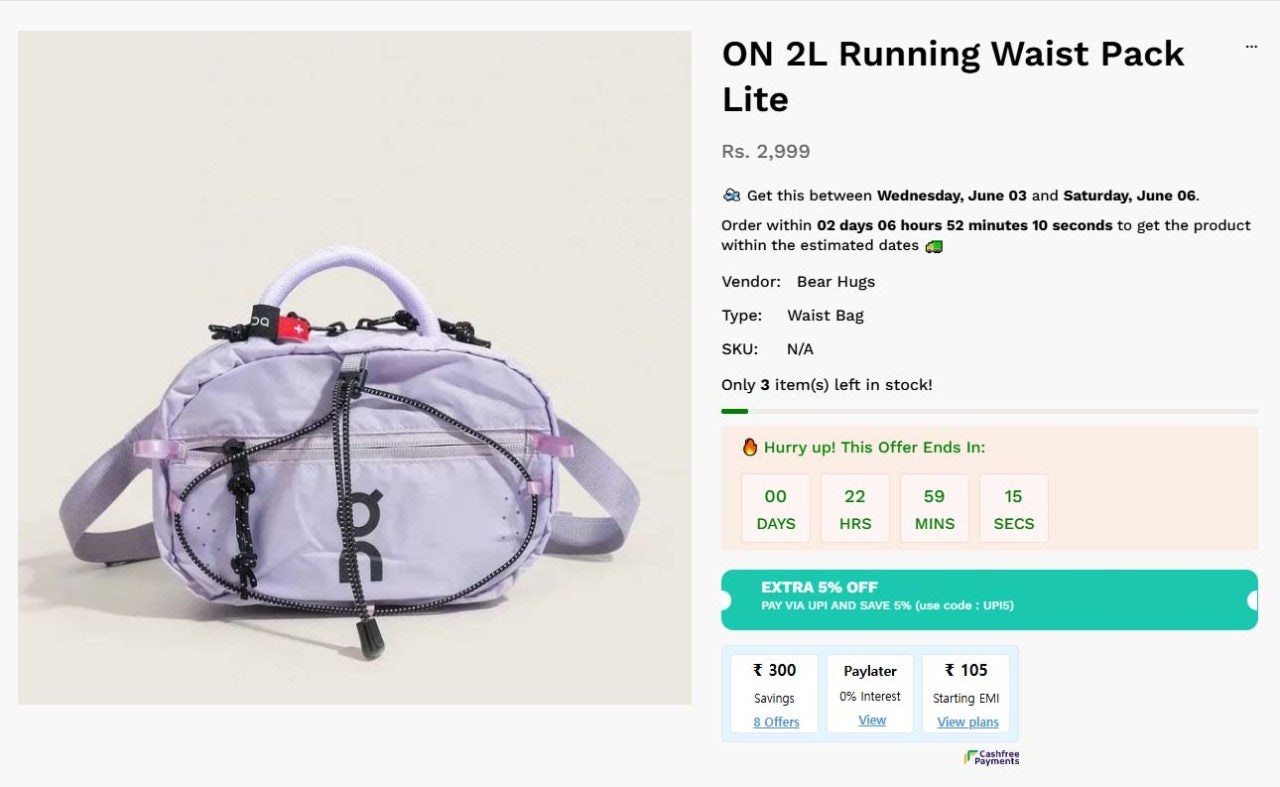The image size is (1280, 787).
Task: Click the shipping icon before Get this between
Action: [x=731, y=195]
